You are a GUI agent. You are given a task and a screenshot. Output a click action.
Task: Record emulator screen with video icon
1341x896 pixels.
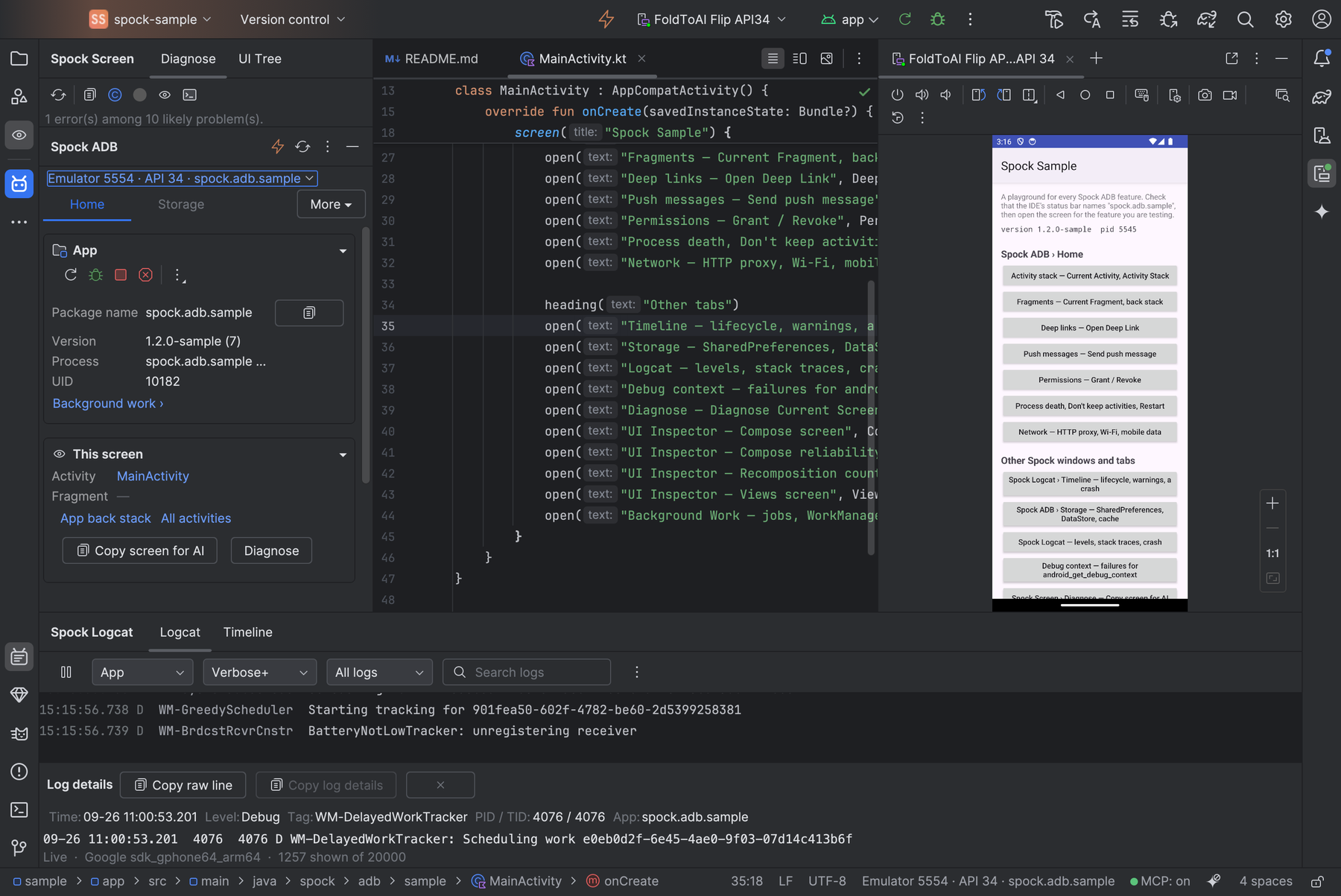[1230, 95]
